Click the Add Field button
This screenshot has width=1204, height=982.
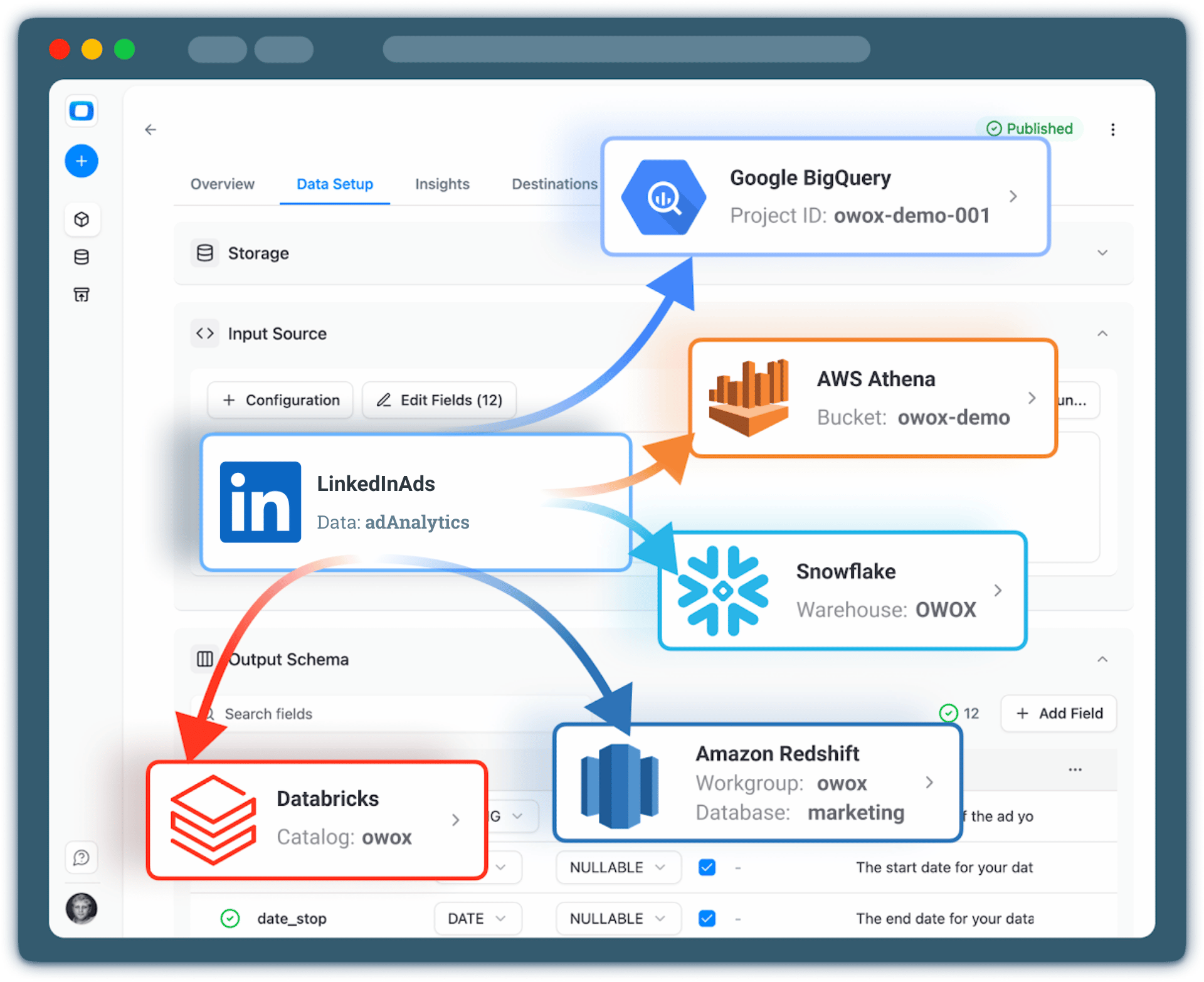point(1058,713)
